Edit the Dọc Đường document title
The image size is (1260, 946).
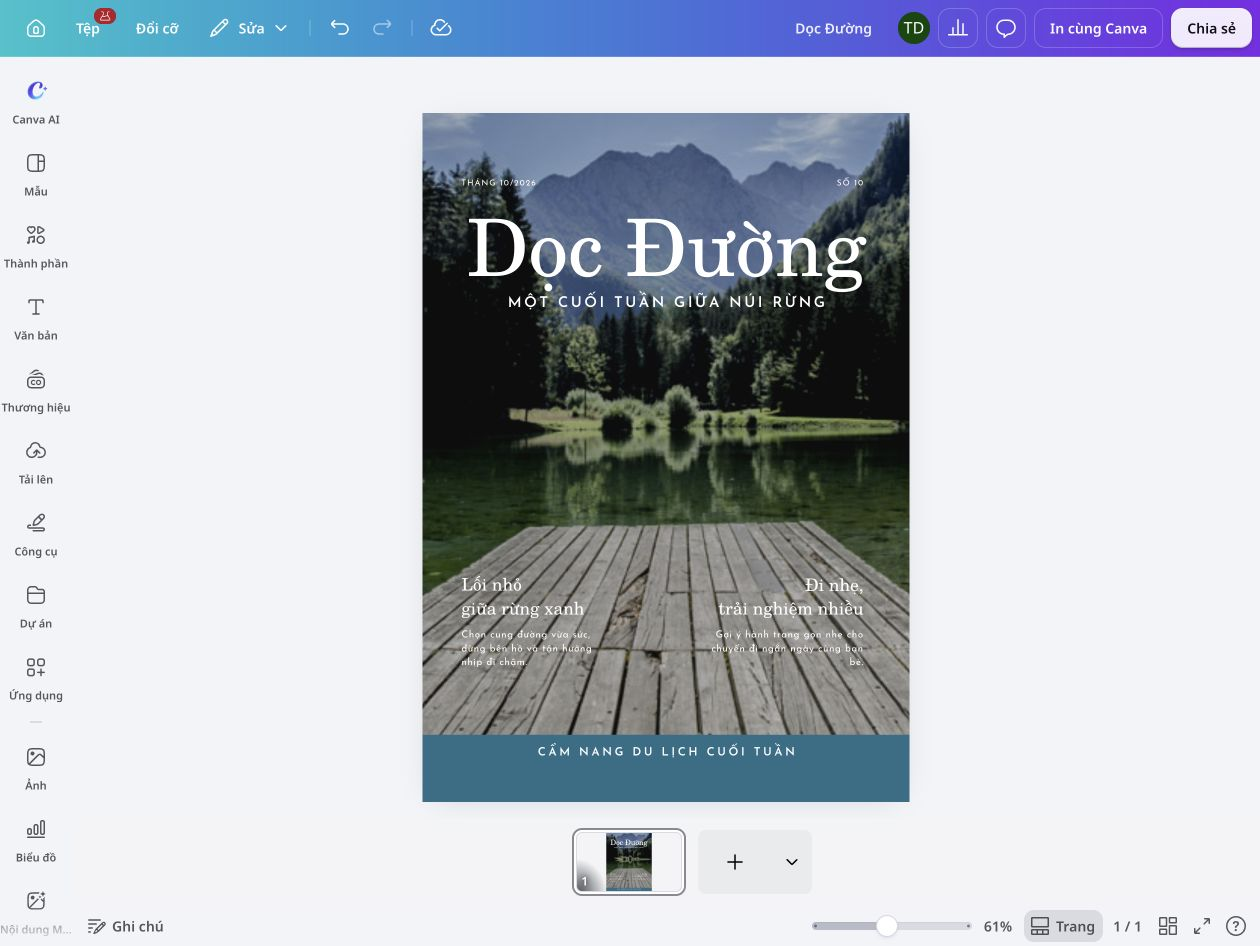833,28
